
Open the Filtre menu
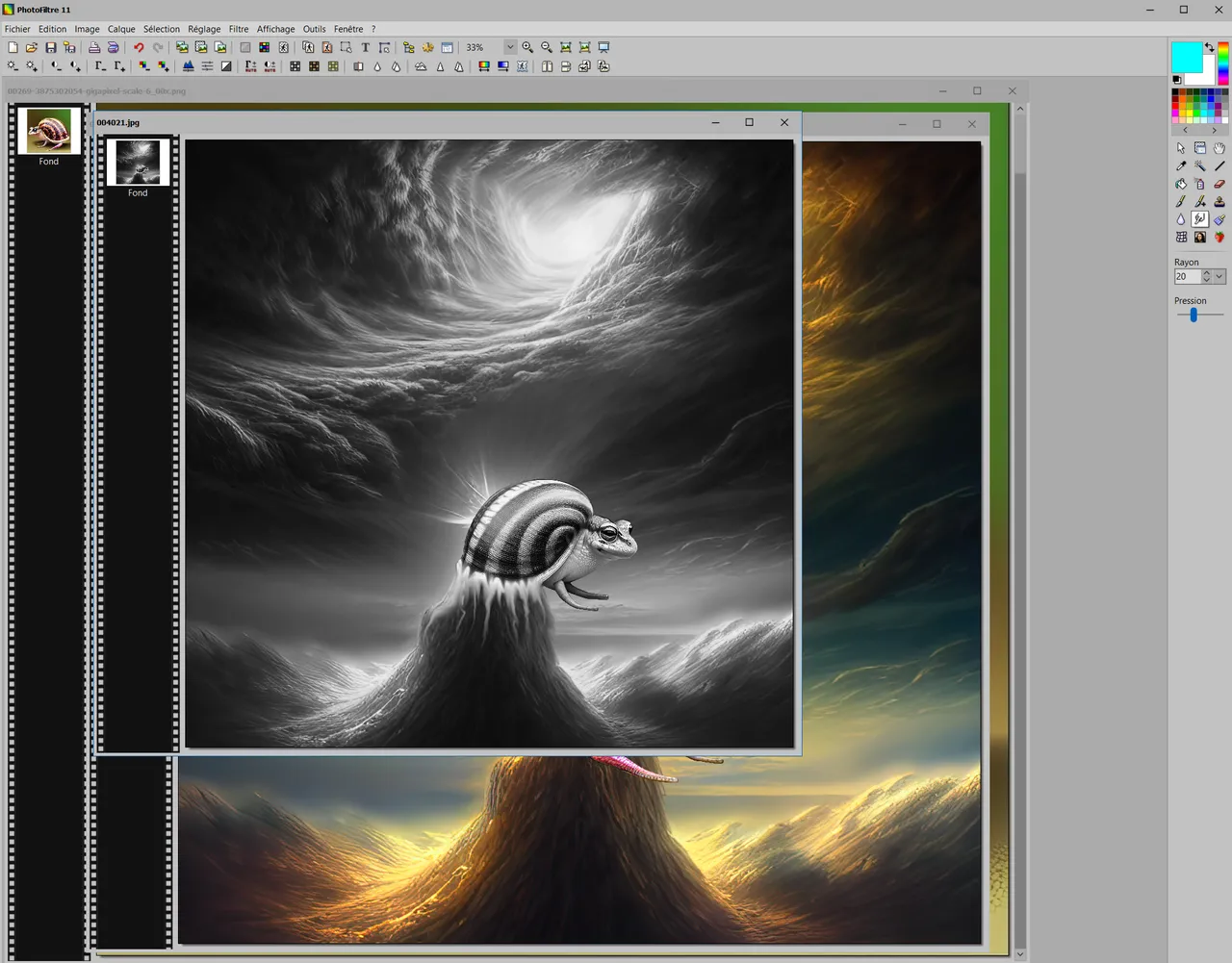pos(239,29)
